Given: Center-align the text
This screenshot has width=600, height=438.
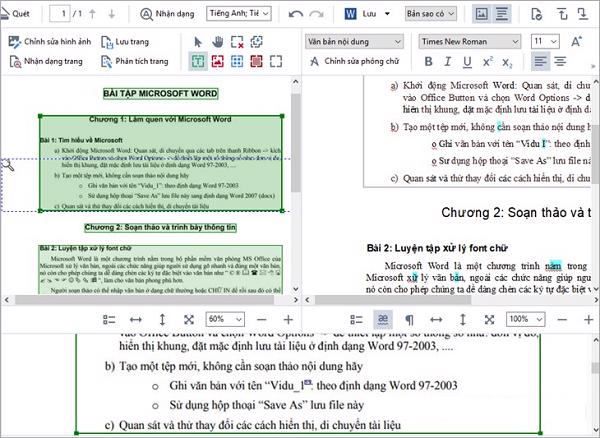Looking at the screenshot, I should point(560,62).
